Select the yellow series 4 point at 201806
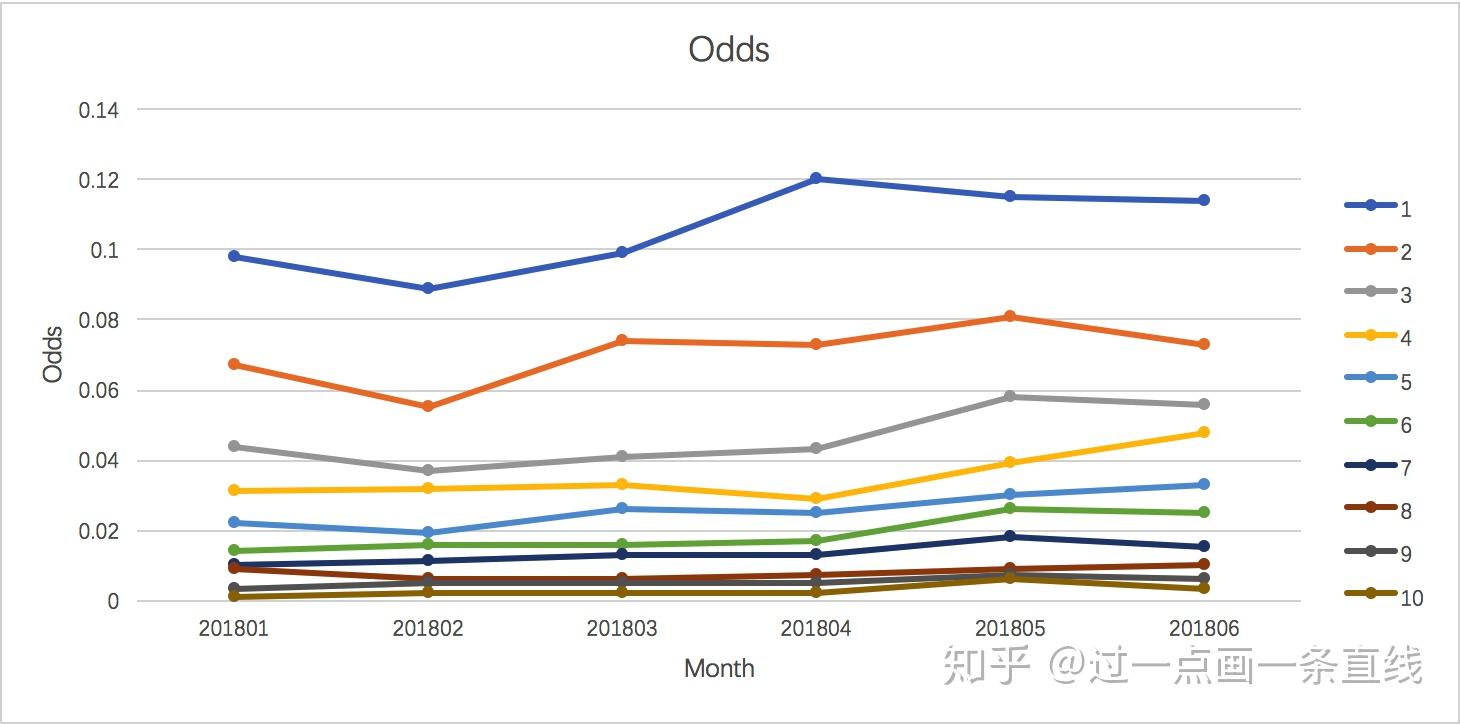 click(x=1204, y=433)
